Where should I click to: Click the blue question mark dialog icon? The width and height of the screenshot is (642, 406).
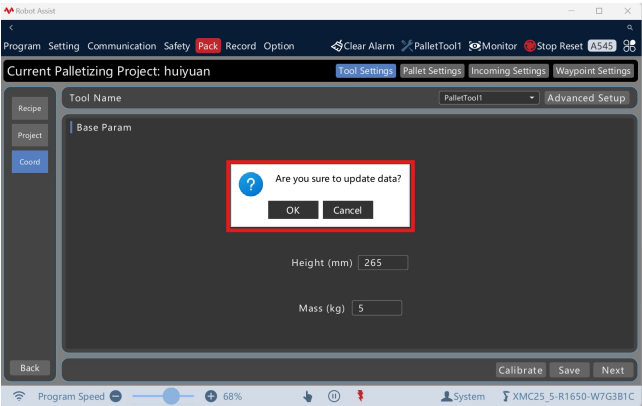(x=251, y=184)
